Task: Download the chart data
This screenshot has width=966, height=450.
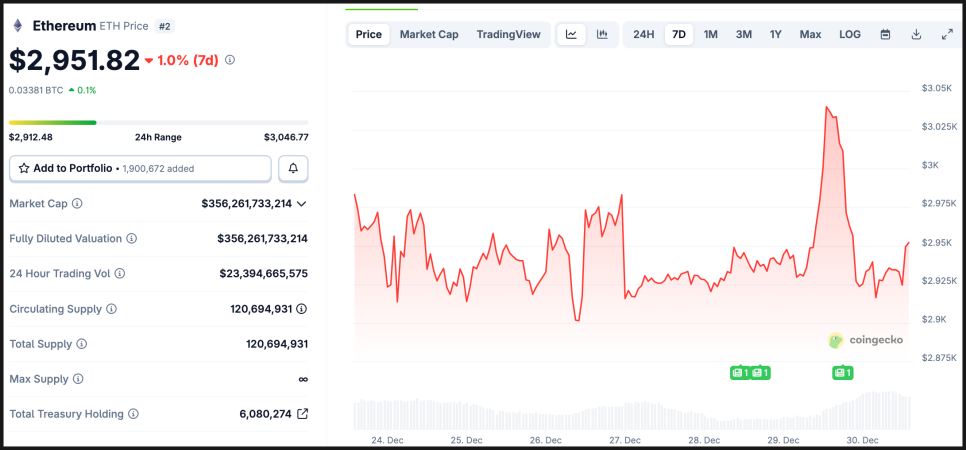Action: (x=916, y=34)
